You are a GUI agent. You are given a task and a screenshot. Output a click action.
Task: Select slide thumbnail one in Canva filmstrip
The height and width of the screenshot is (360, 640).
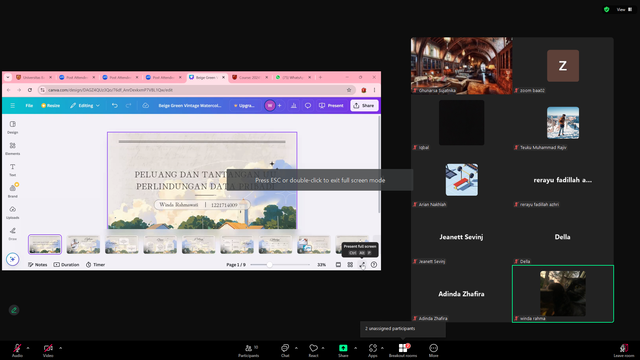[45, 244]
